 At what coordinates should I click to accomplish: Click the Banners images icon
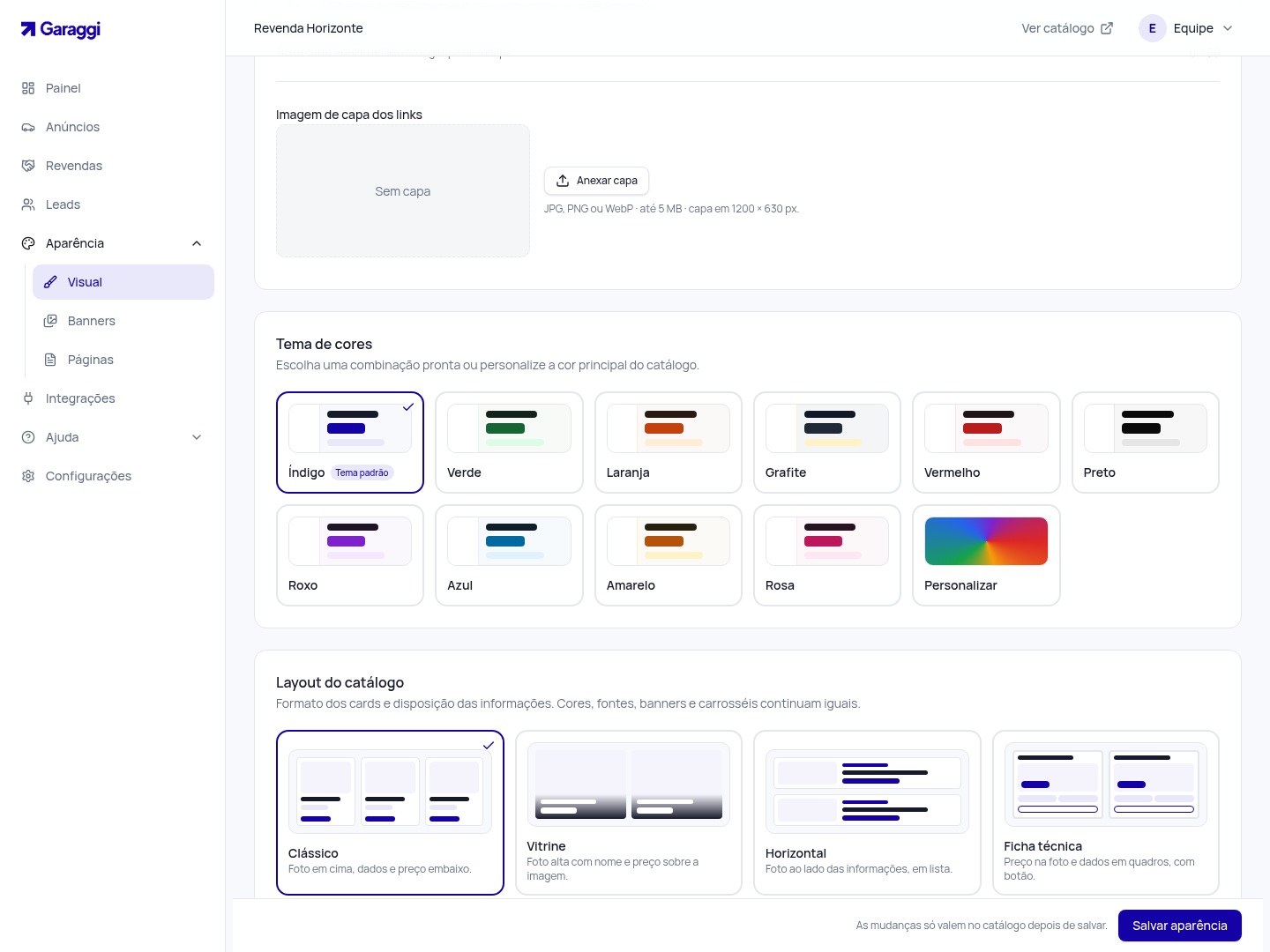pyautogui.click(x=50, y=321)
